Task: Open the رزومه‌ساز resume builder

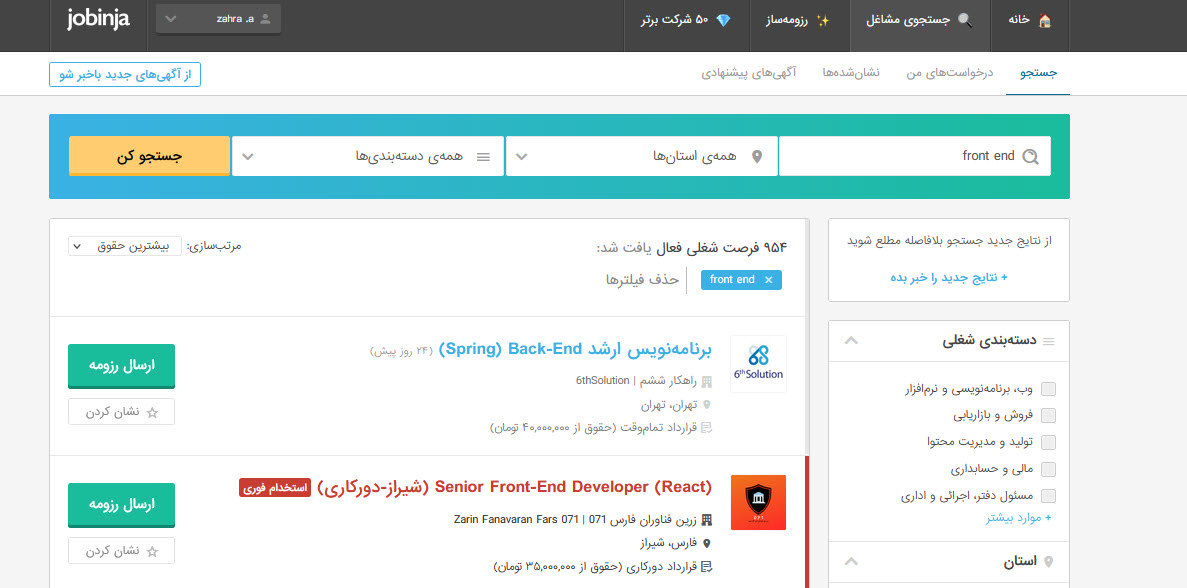Action: [796, 20]
